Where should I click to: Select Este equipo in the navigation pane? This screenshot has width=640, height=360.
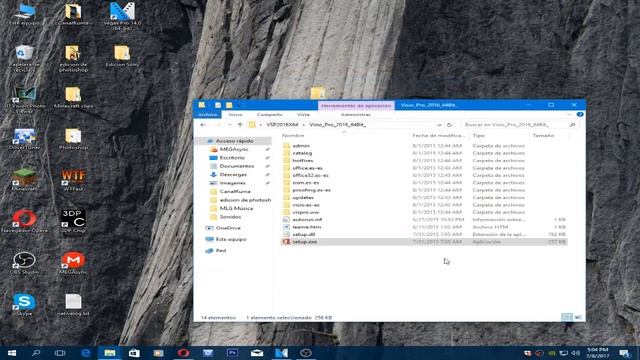[231, 239]
